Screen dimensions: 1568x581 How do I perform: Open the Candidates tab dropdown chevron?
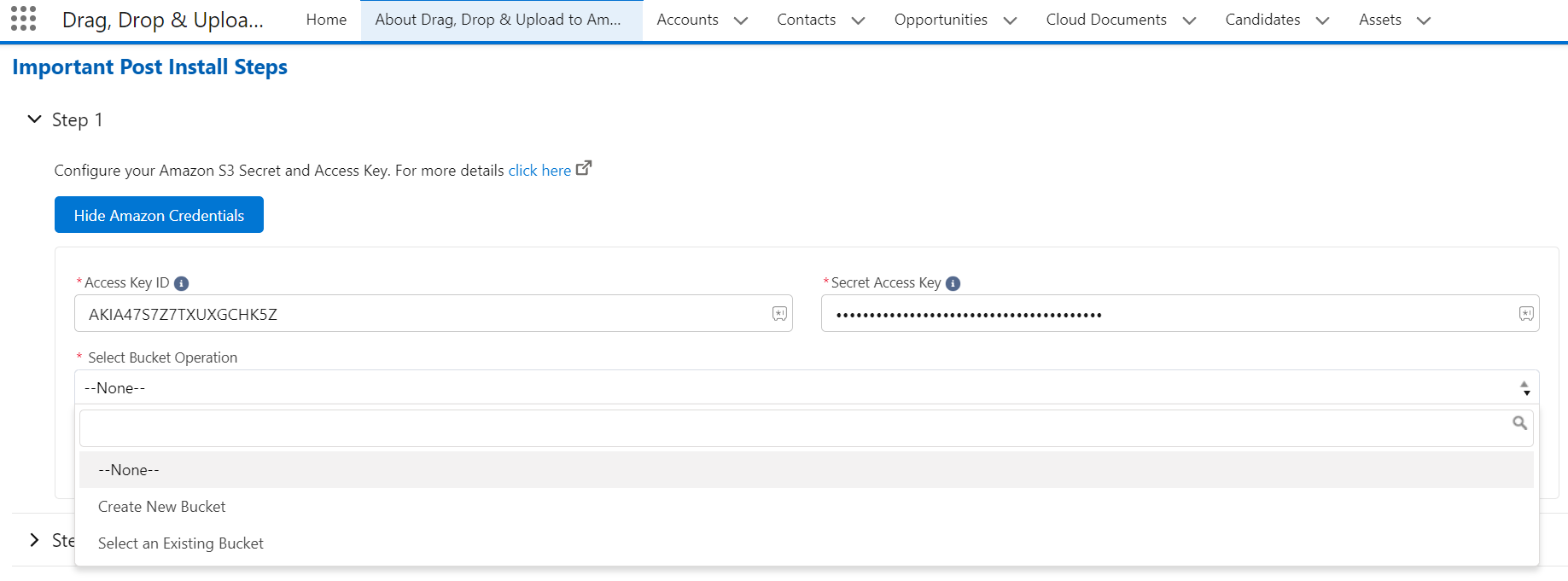click(1322, 20)
